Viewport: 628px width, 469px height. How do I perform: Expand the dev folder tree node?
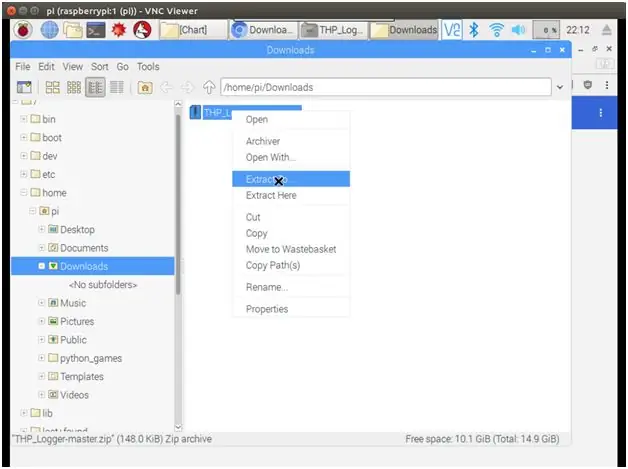(24, 156)
